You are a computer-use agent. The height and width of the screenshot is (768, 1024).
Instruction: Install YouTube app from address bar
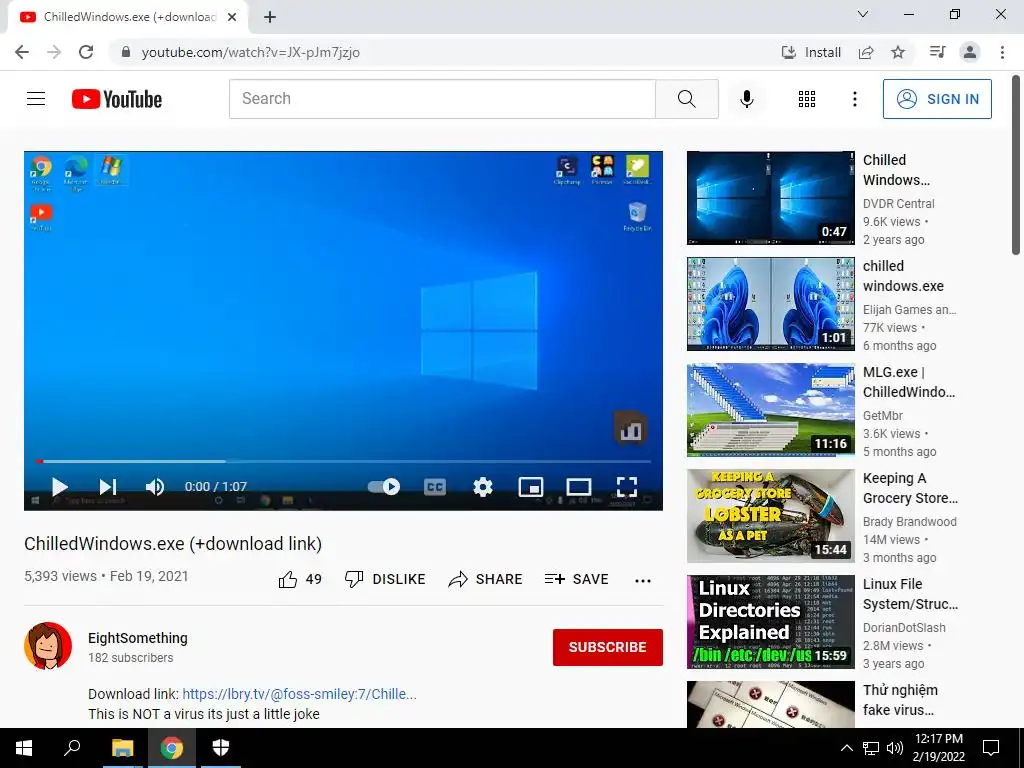tap(811, 52)
